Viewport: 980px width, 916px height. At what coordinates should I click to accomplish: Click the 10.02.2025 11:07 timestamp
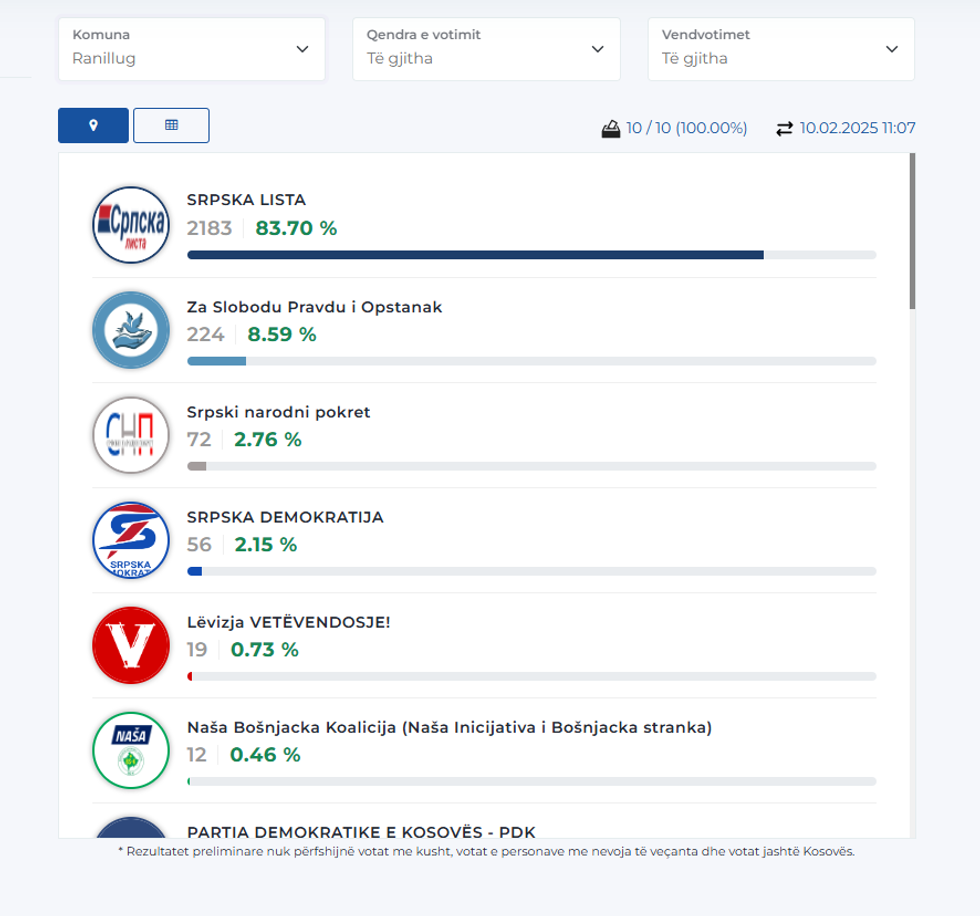pyautogui.click(x=858, y=128)
